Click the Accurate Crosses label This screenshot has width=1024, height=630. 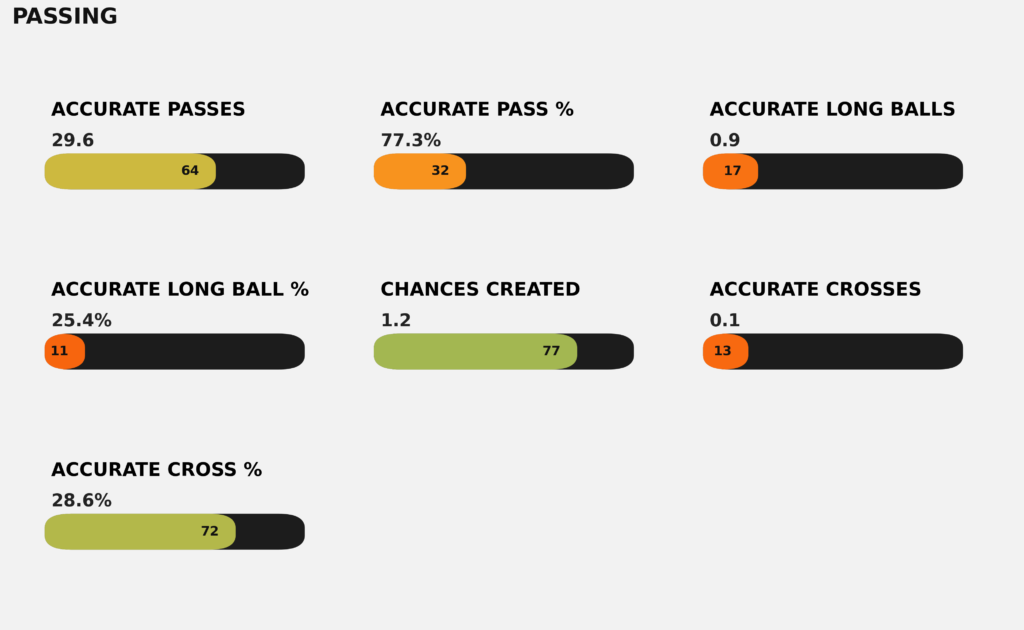tap(815, 290)
